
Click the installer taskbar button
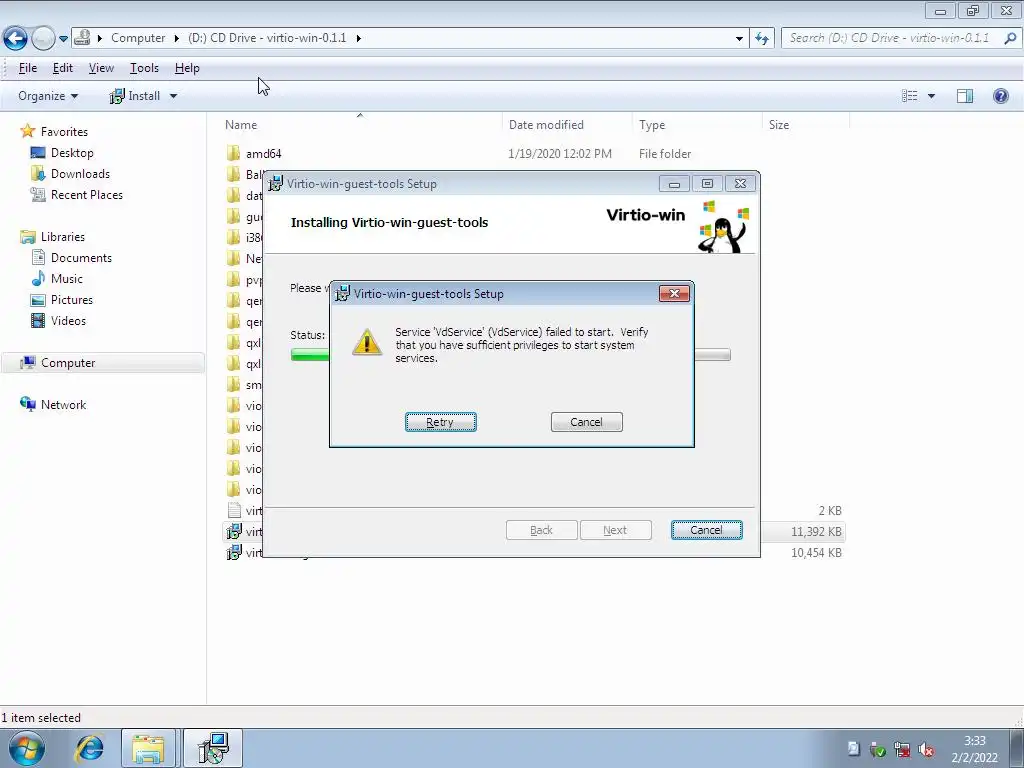[213, 748]
